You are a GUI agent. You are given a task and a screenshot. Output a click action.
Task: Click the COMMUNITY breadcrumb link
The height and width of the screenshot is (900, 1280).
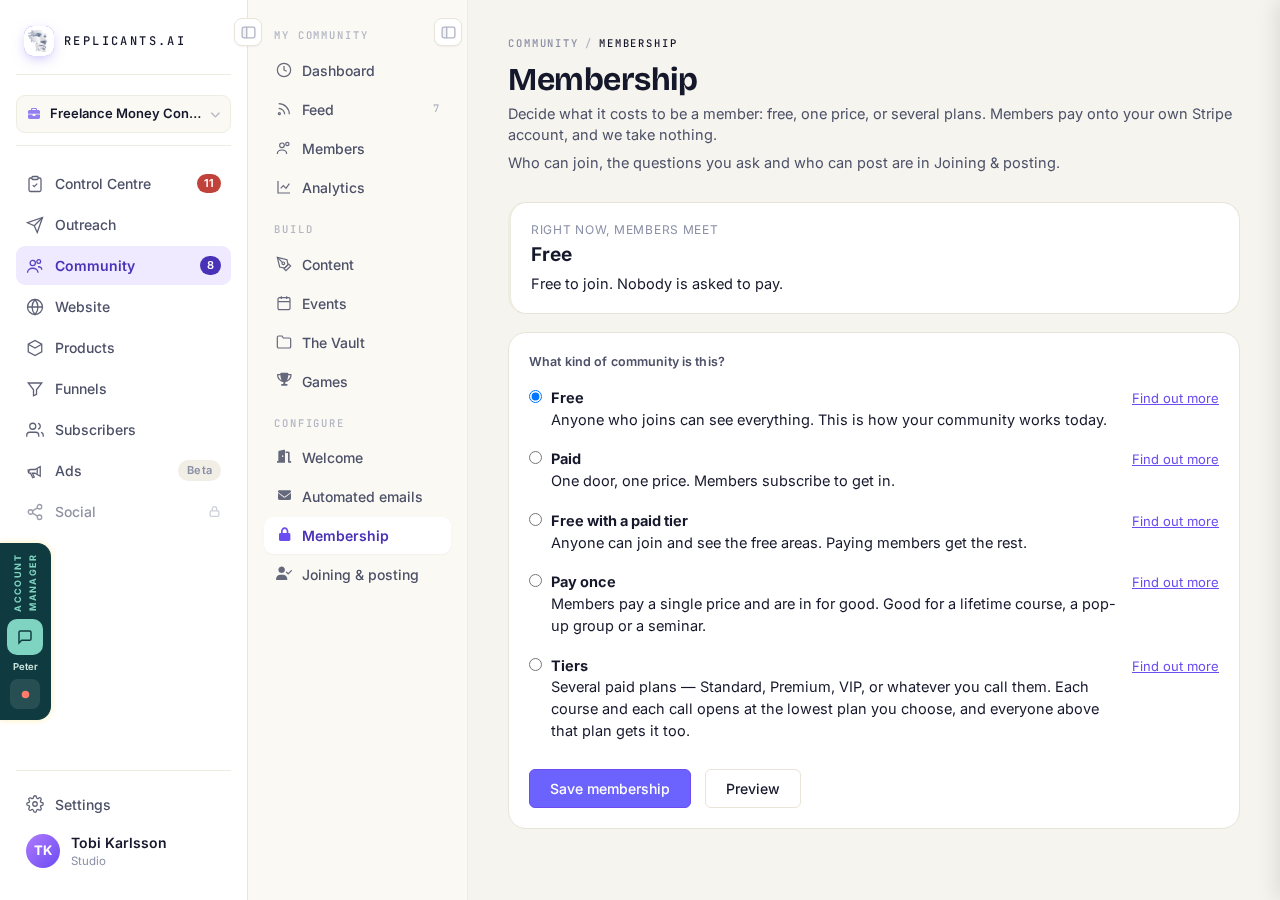pyautogui.click(x=543, y=43)
